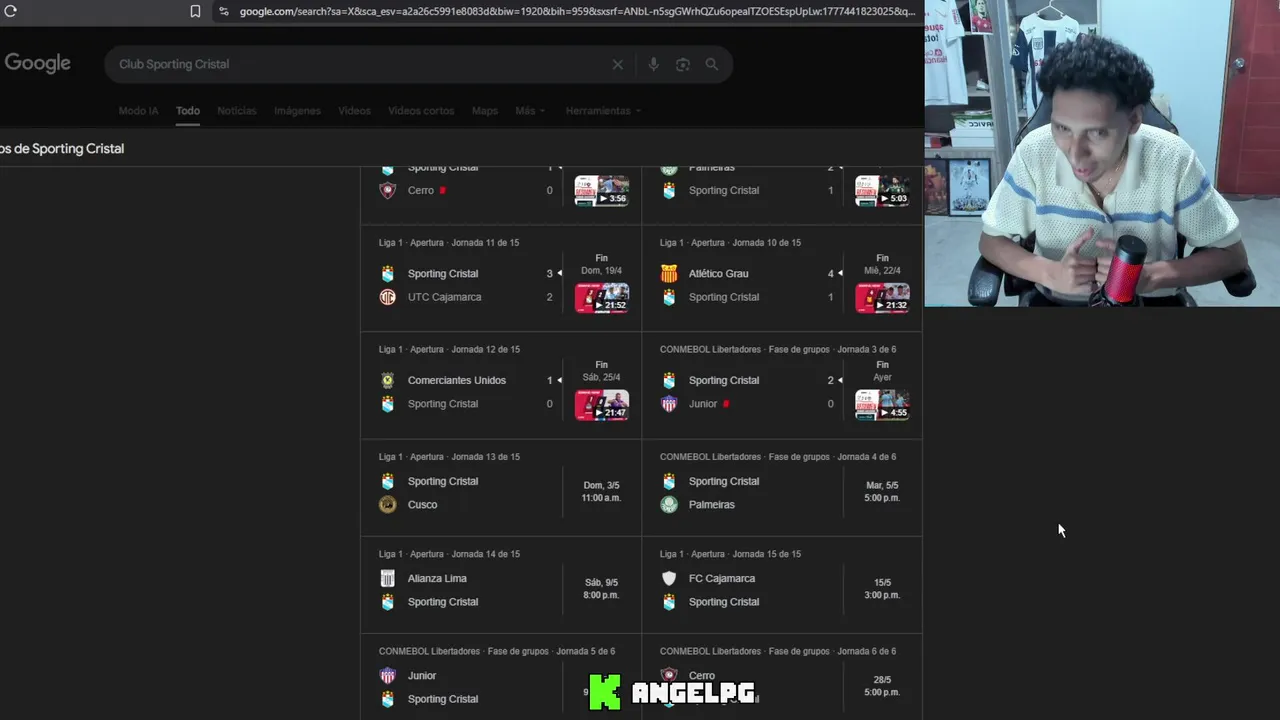Click the Cusco team crest
The image size is (1280, 720).
(388, 505)
